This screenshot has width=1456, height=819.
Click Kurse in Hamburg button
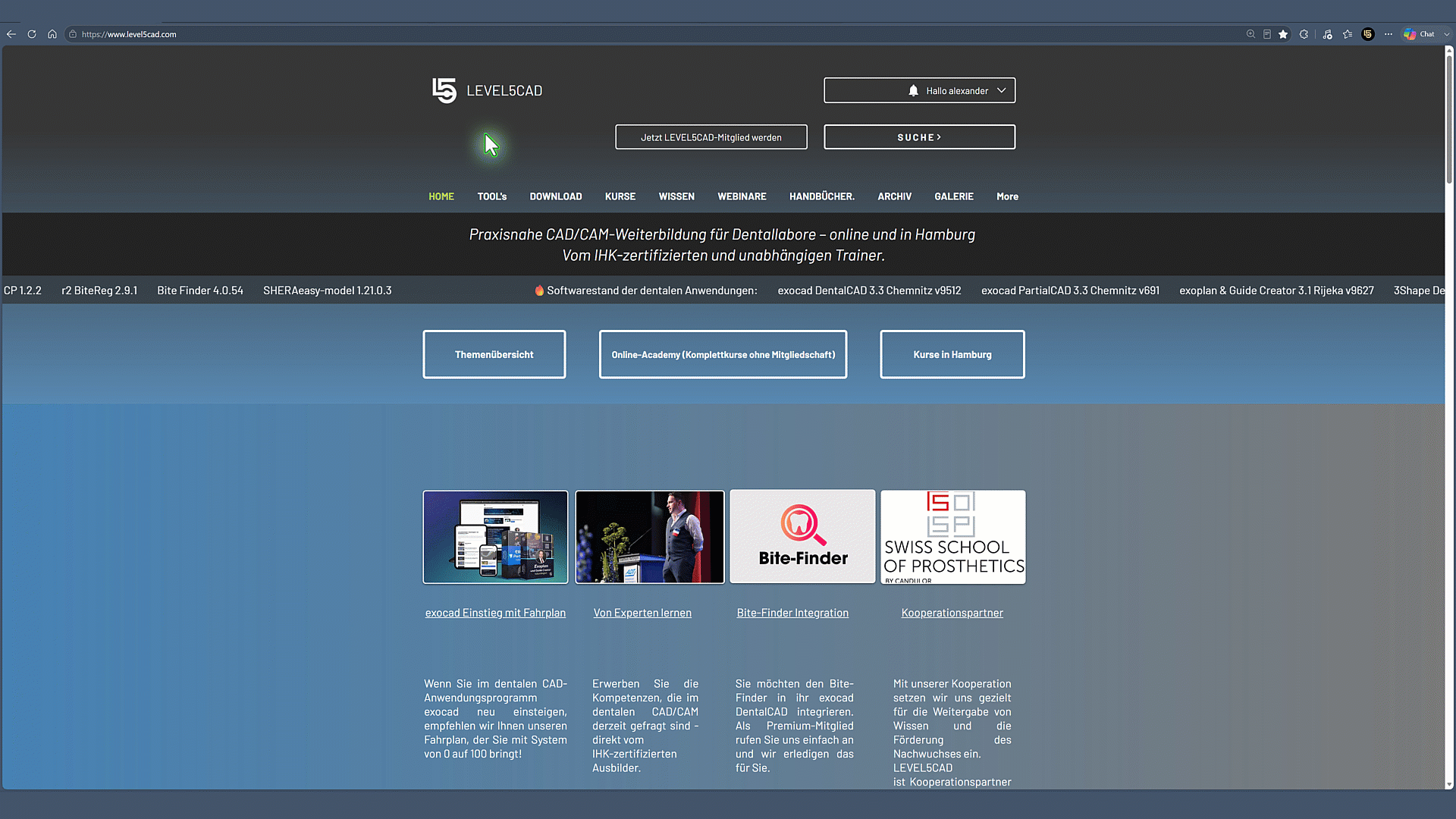pos(952,354)
